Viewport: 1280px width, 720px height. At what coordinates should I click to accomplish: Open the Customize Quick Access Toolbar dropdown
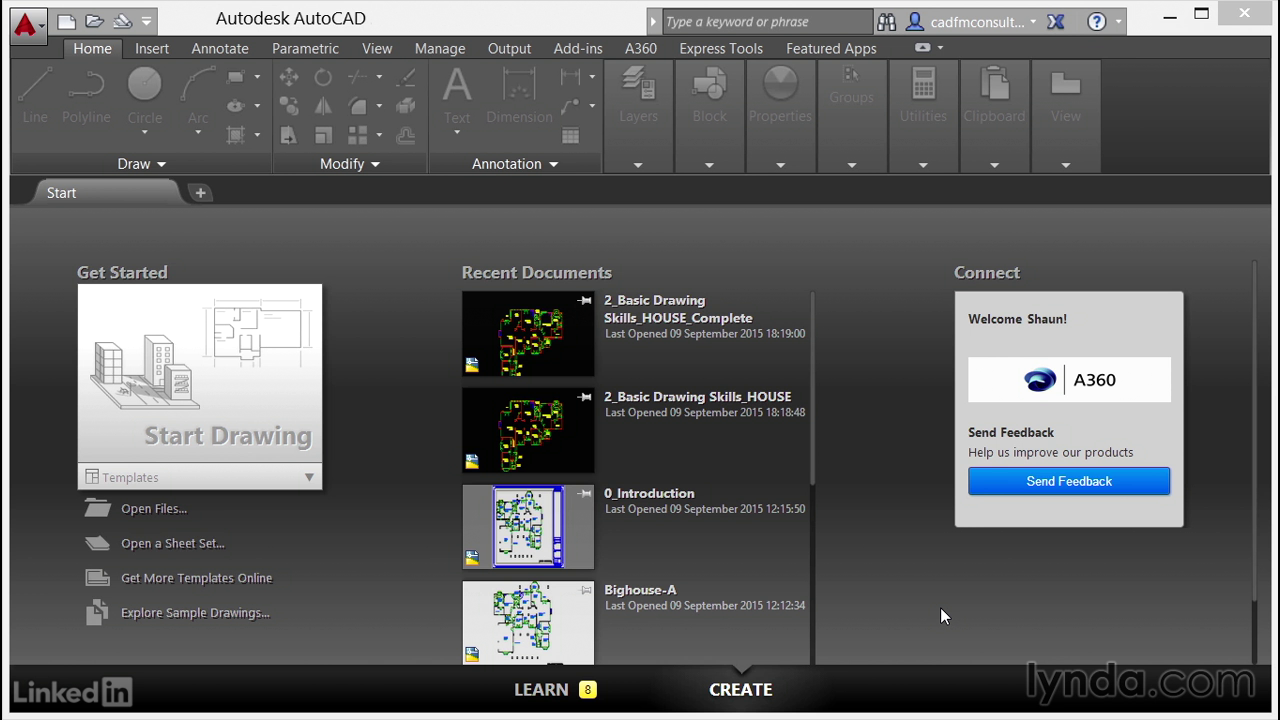coord(147,21)
